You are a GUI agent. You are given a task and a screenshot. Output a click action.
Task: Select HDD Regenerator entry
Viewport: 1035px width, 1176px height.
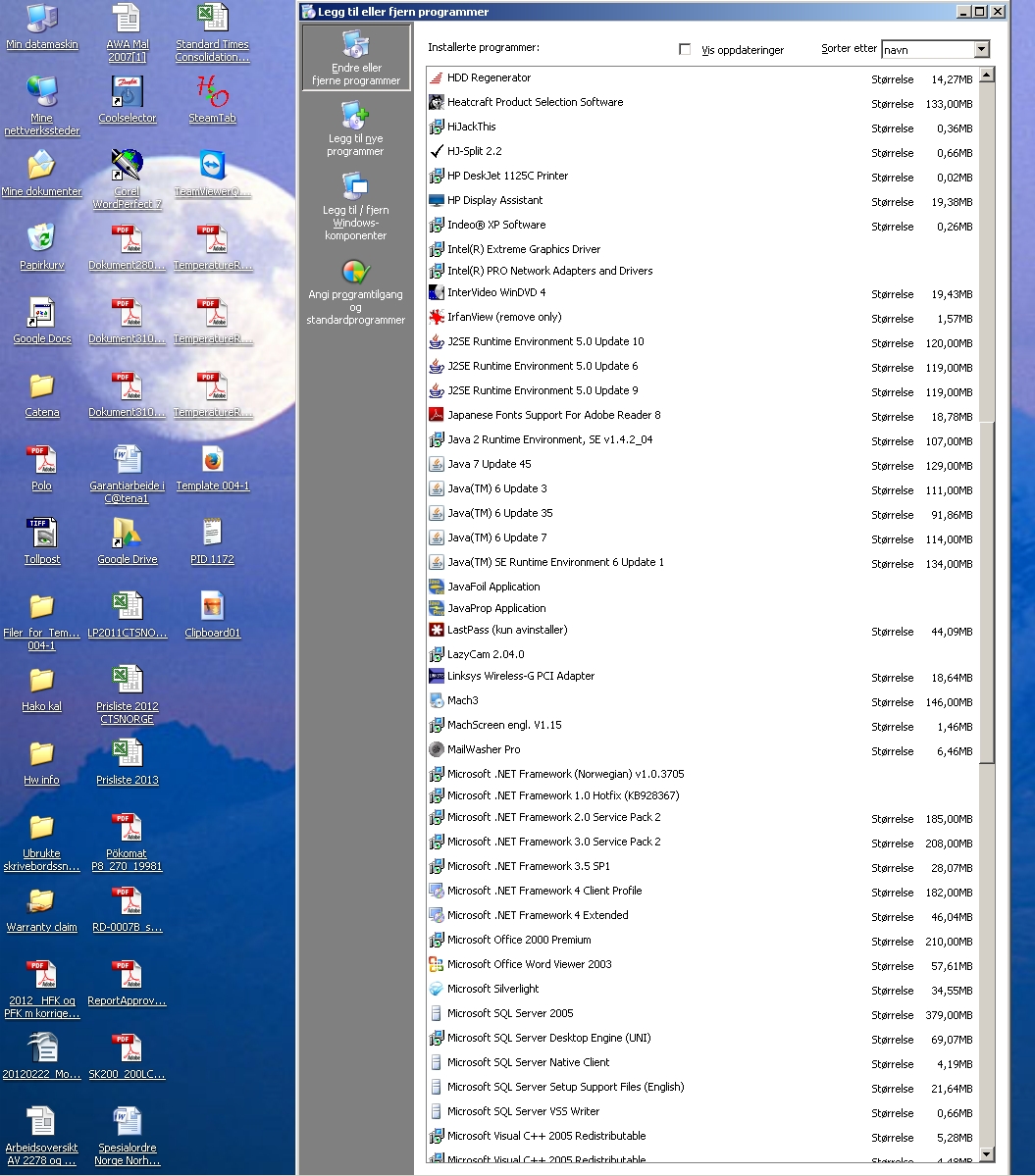[x=702, y=78]
